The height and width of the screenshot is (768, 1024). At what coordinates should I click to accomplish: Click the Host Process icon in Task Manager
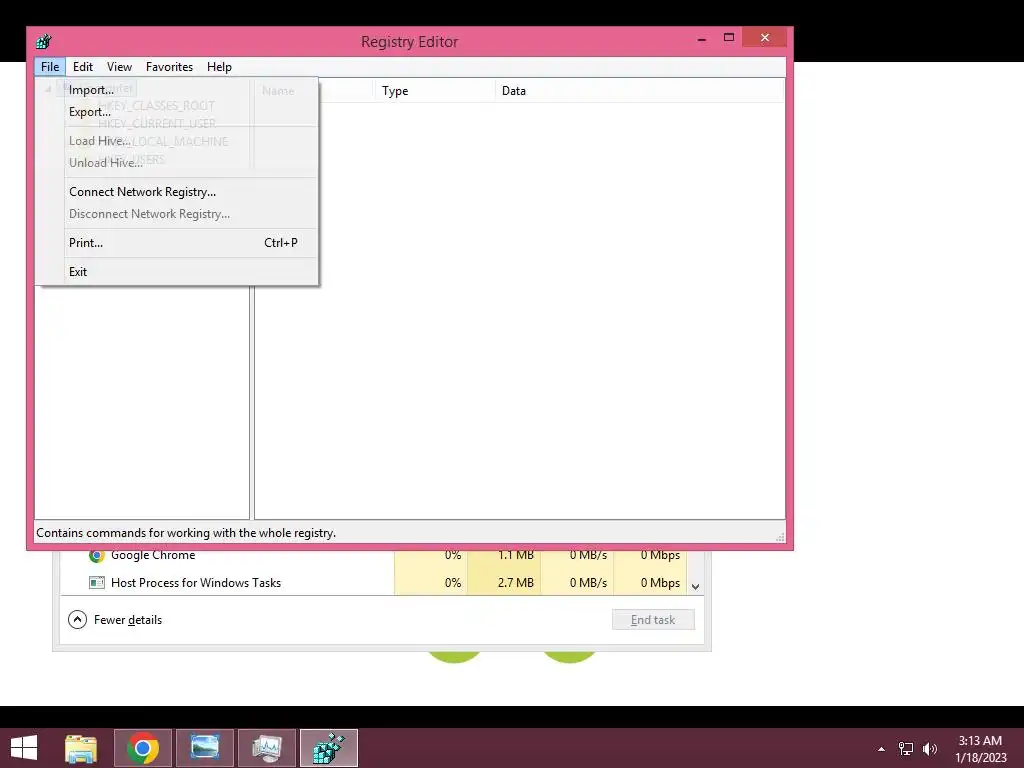[97, 583]
